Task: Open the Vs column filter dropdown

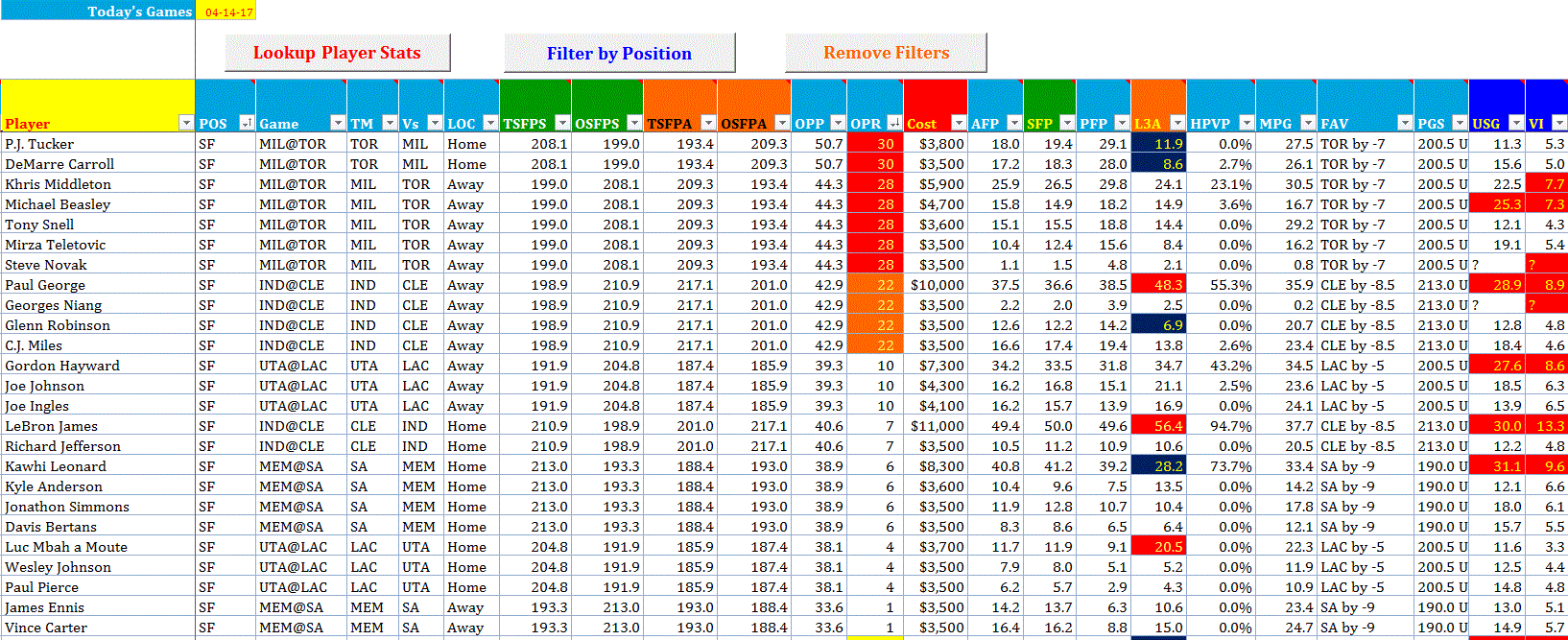Action: click(x=435, y=123)
